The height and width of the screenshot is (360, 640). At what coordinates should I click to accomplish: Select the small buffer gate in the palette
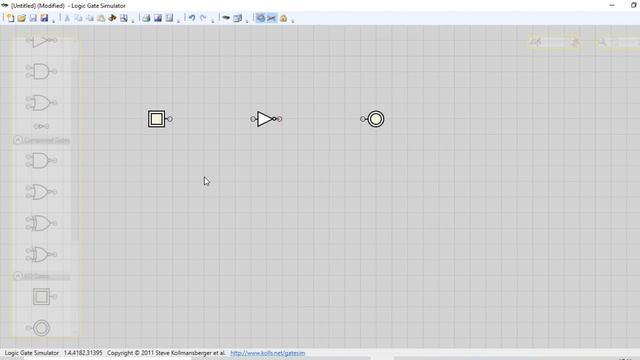(41, 126)
